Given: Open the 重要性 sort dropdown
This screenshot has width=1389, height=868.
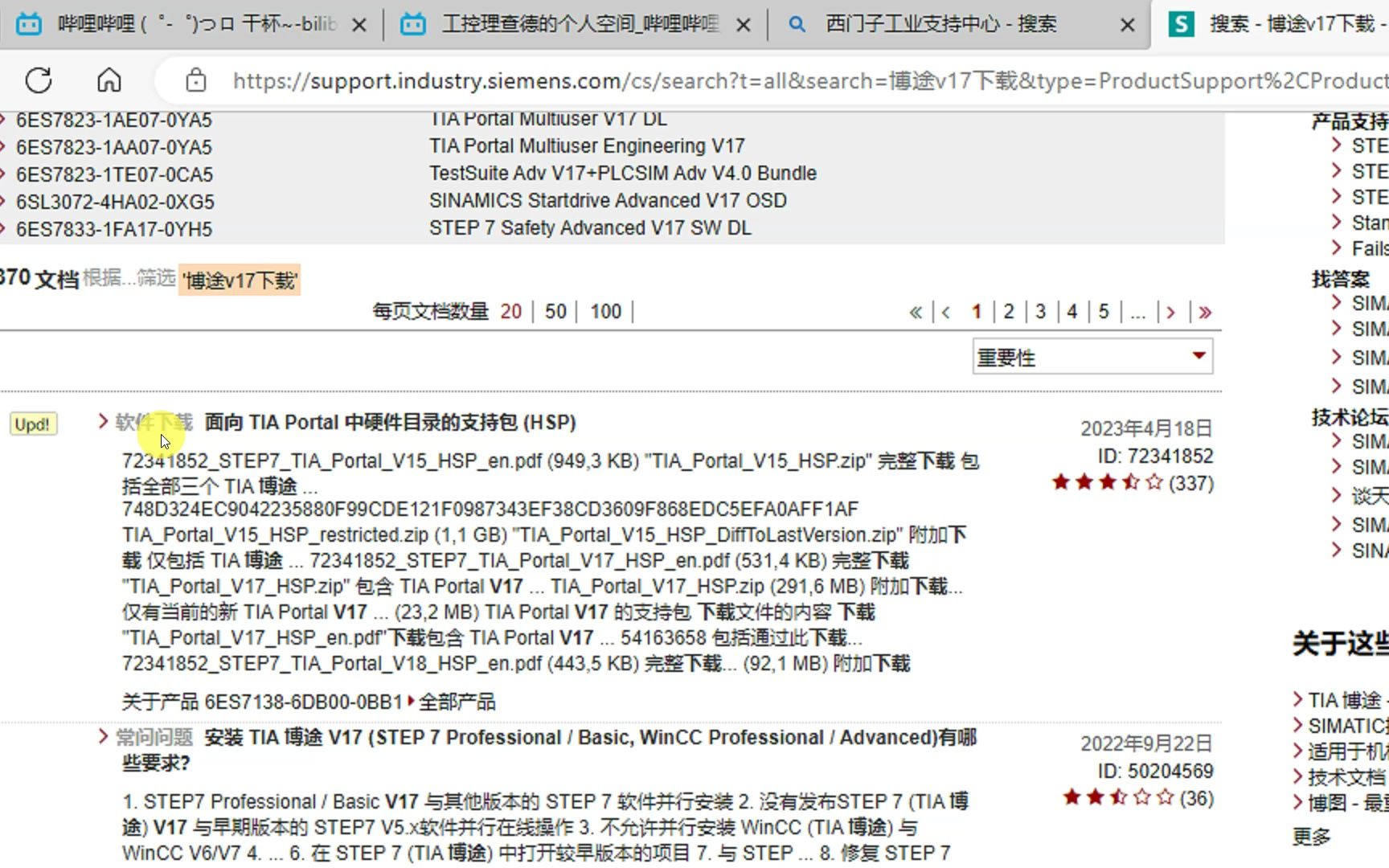Looking at the screenshot, I should 1092,357.
